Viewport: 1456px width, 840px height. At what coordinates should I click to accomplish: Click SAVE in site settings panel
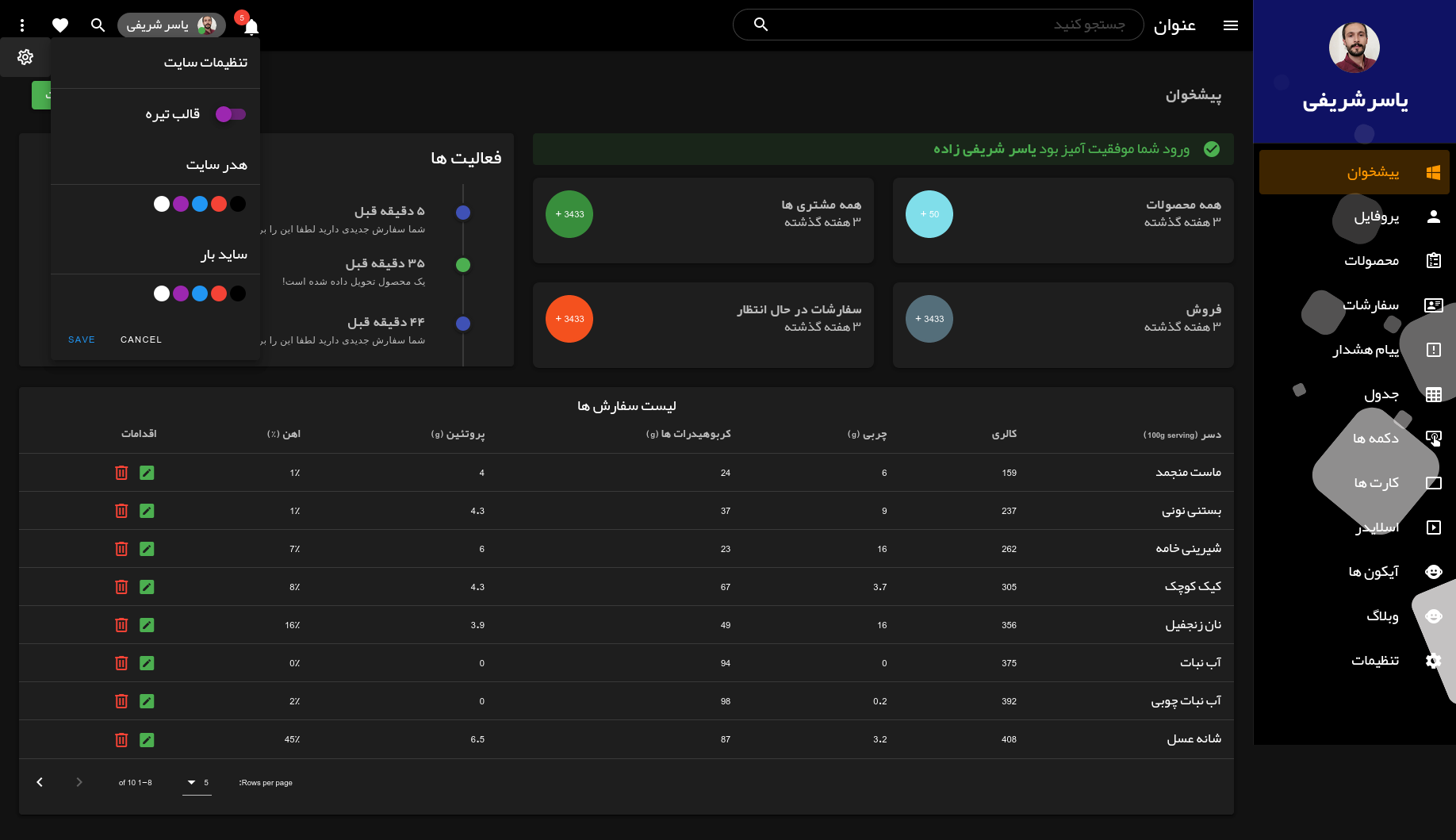click(x=81, y=339)
